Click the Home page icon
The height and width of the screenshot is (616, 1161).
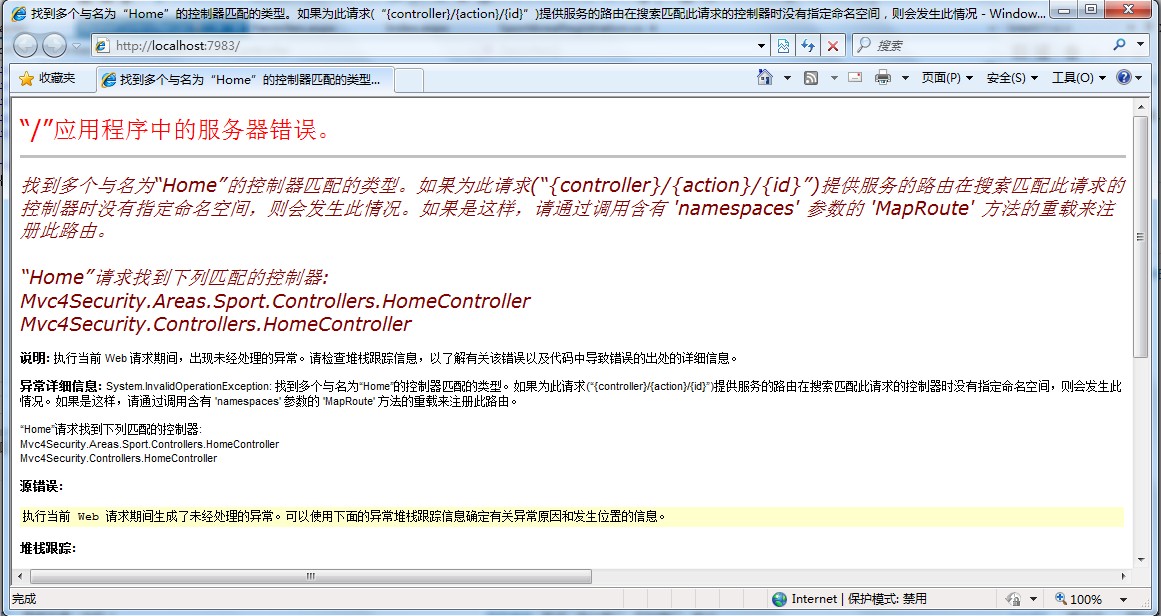[765, 77]
